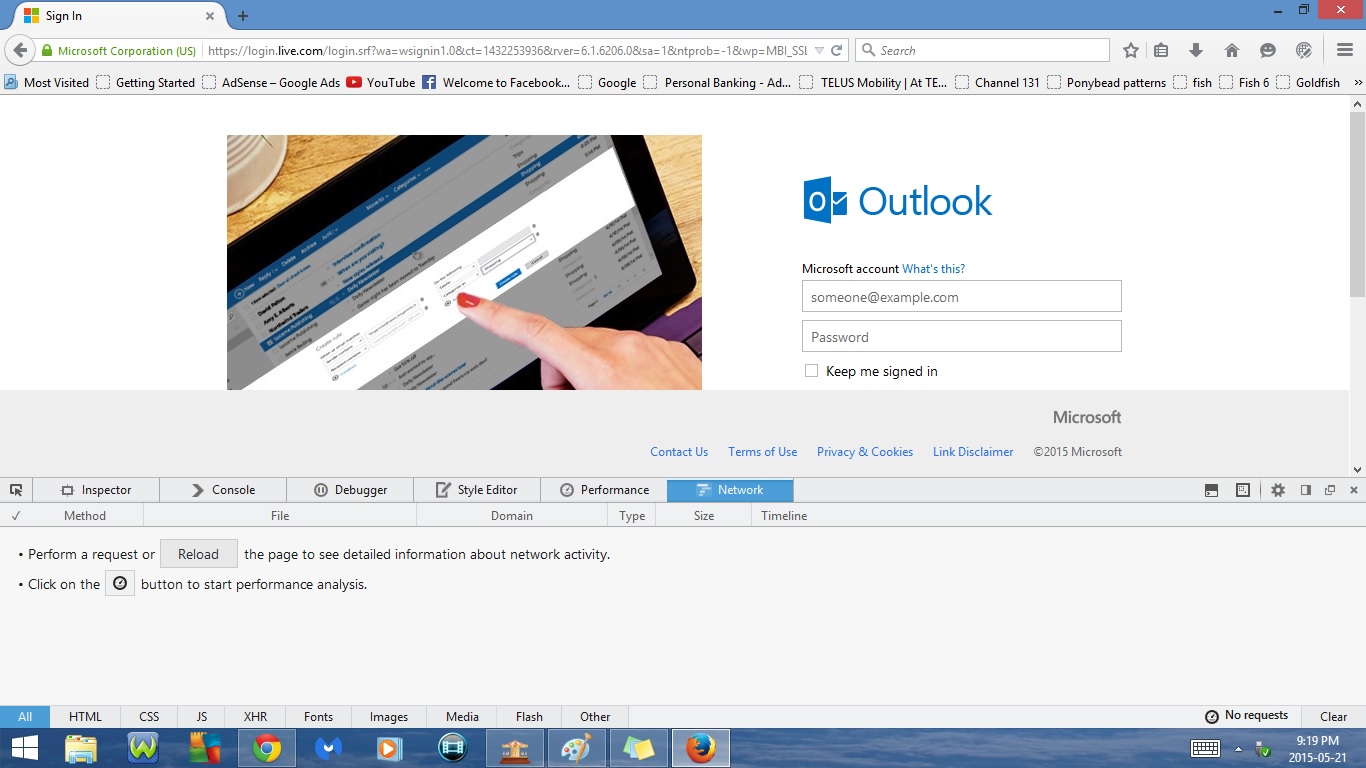
Task: Filter network requests by Images
Action: (x=389, y=716)
